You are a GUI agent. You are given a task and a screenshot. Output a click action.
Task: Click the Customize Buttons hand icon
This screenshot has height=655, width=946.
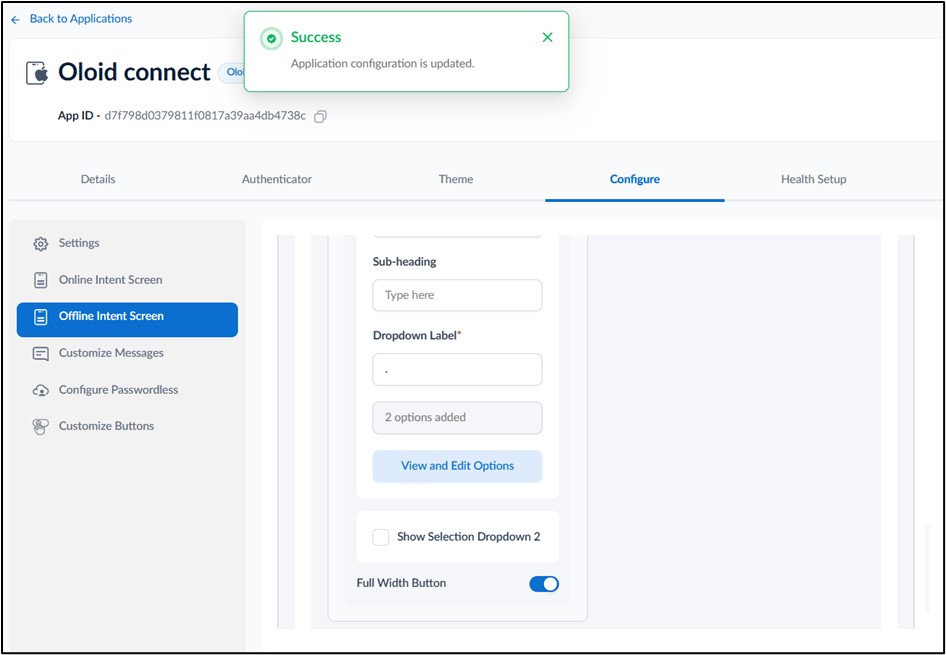40,427
